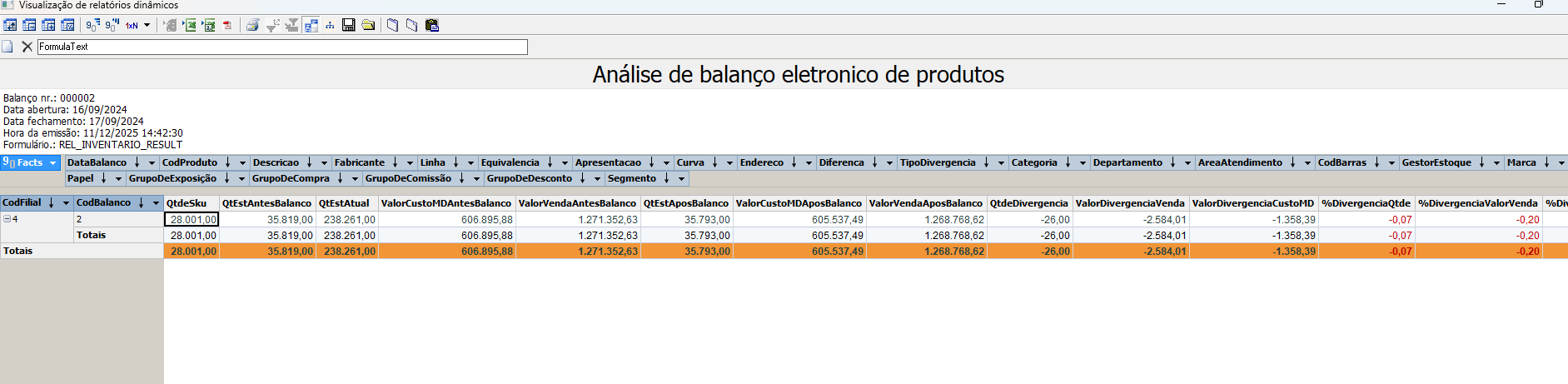Click the X cancel icon beside formula field
Screen dimensions: 1568x384
pyautogui.click(x=27, y=47)
